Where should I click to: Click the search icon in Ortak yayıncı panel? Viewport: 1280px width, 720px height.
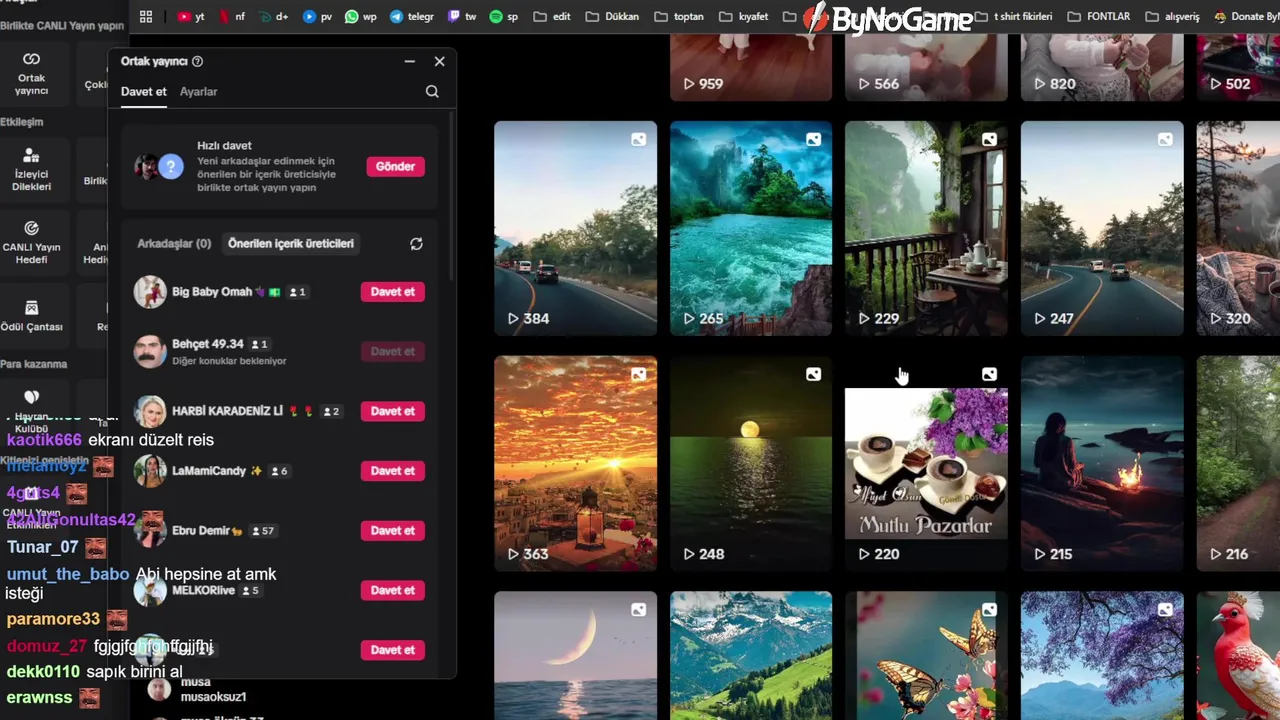pyautogui.click(x=432, y=91)
